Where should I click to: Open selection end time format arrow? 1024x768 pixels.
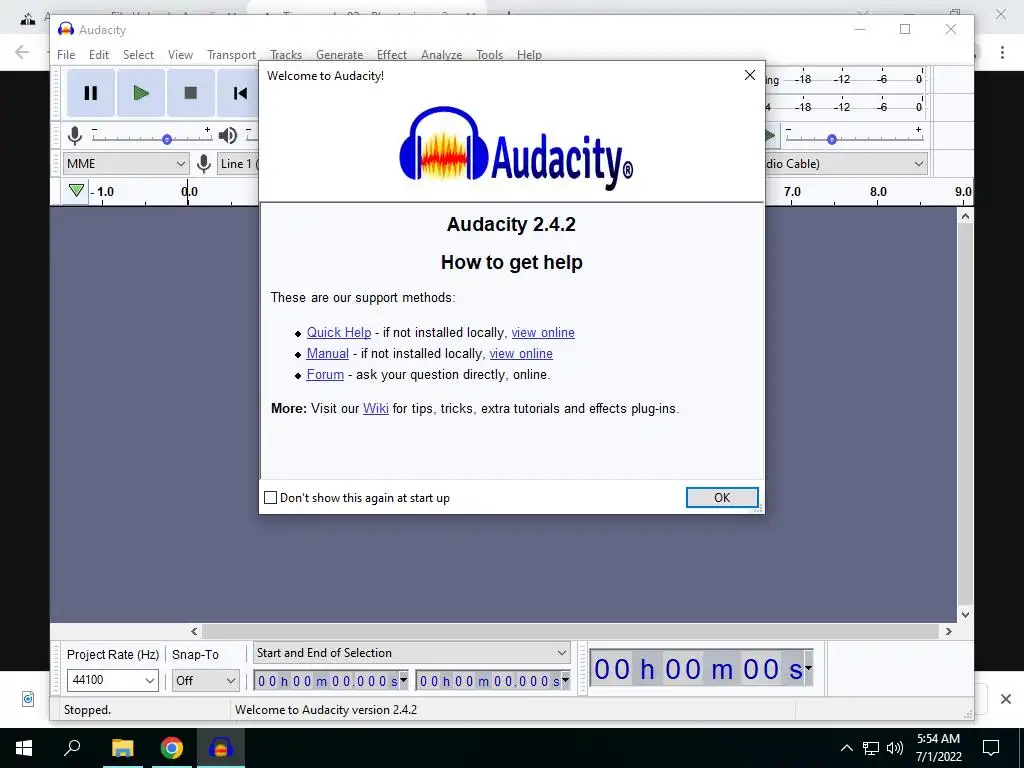click(x=566, y=680)
